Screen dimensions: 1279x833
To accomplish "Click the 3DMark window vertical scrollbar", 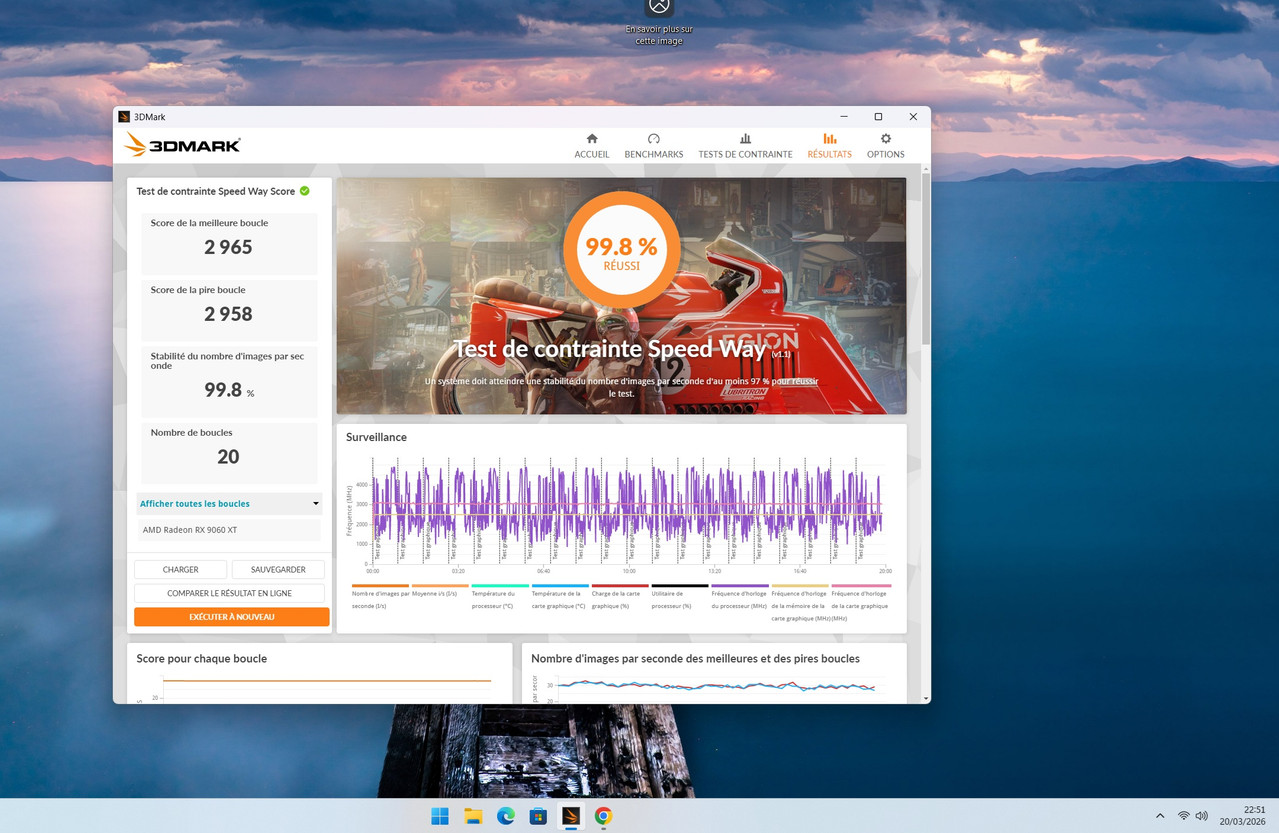I will [926, 260].
